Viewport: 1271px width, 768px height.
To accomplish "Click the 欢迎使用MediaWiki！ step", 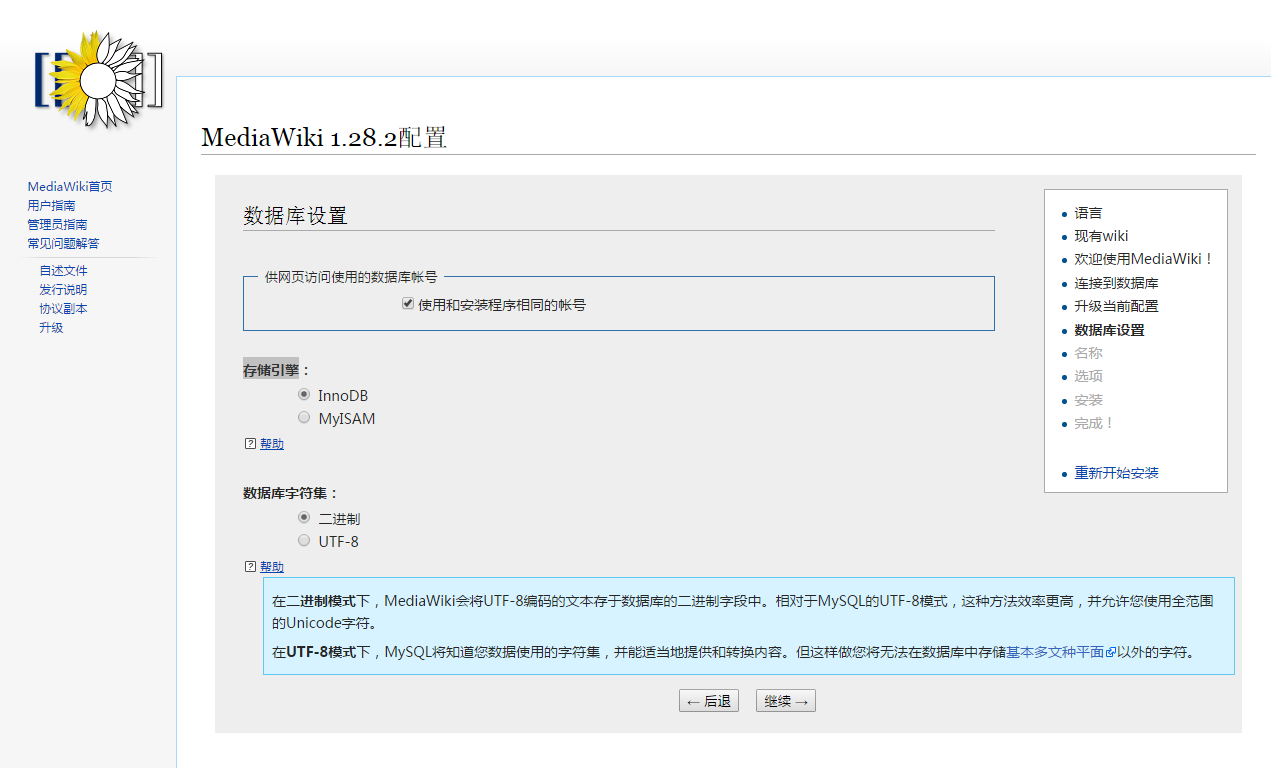I will pyautogui.click(x=1144, y=259).
